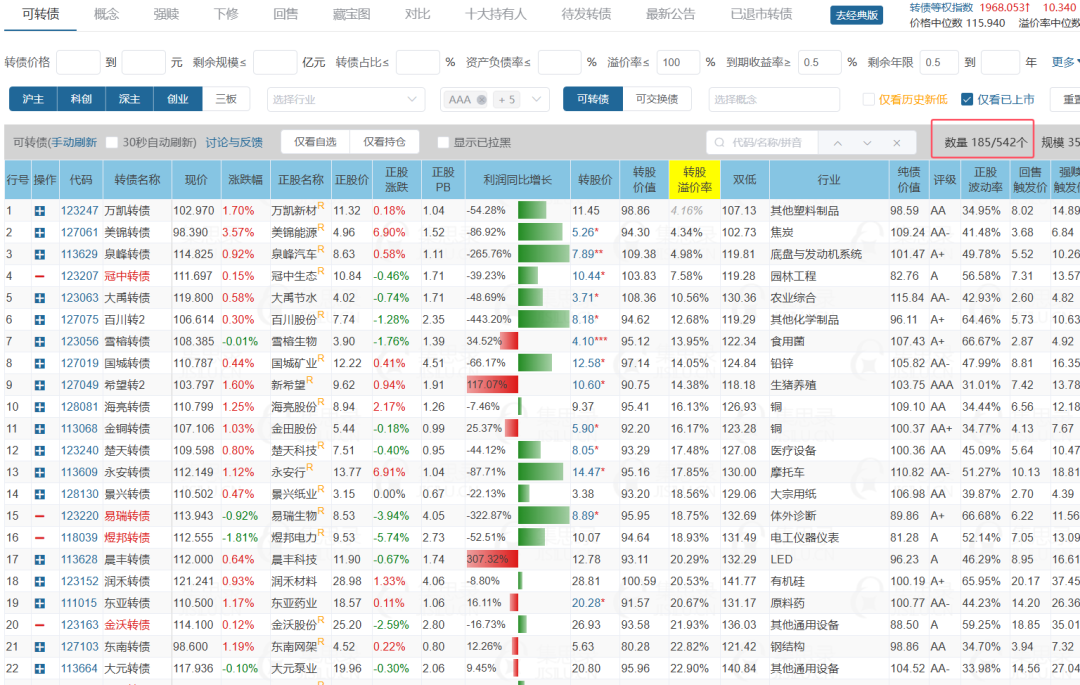Click the plus icon for 东南转债
1080x685 pixels.
click(x=40, y=647)
